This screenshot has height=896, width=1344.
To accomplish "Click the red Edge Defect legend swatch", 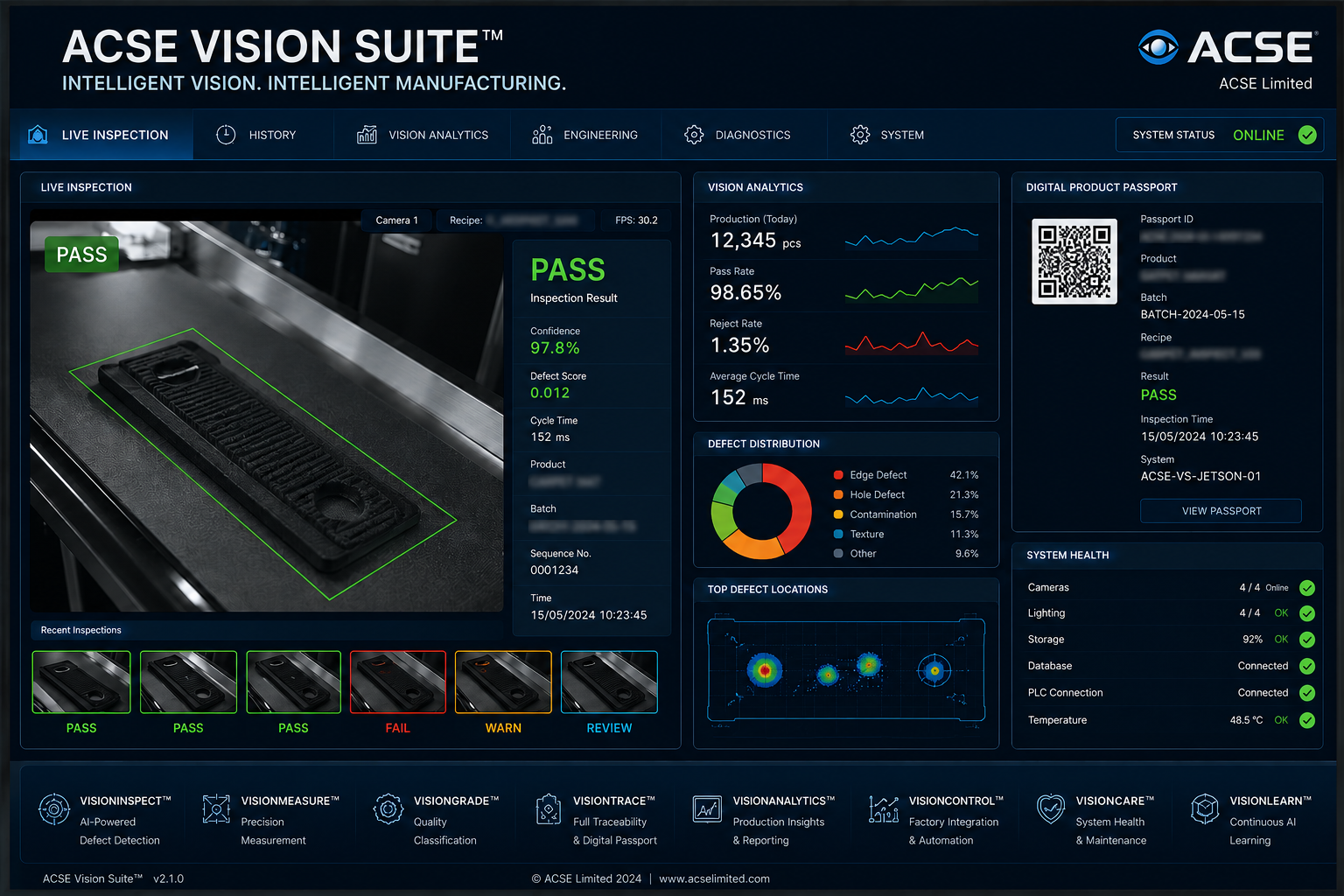I will point(838,475).
